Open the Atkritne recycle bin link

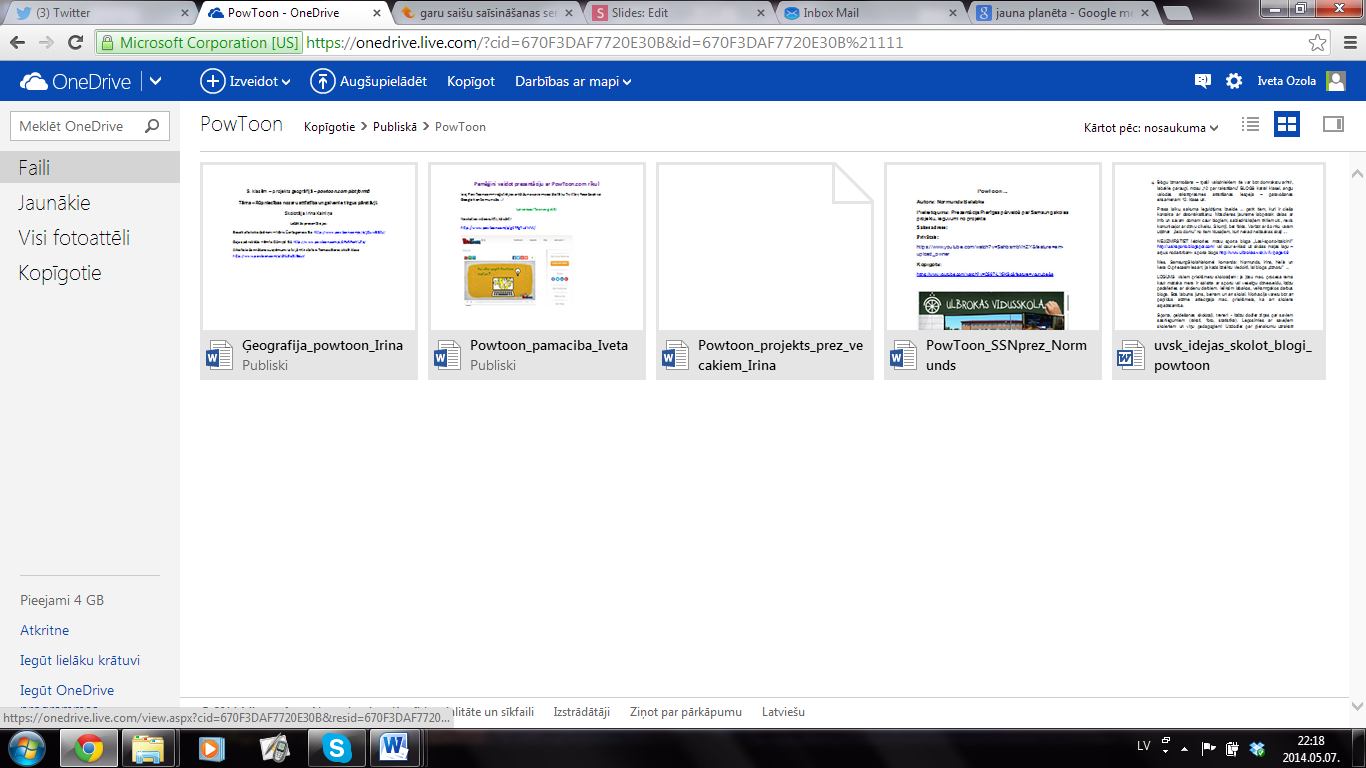pyautogui.click(x=45, y=630)
